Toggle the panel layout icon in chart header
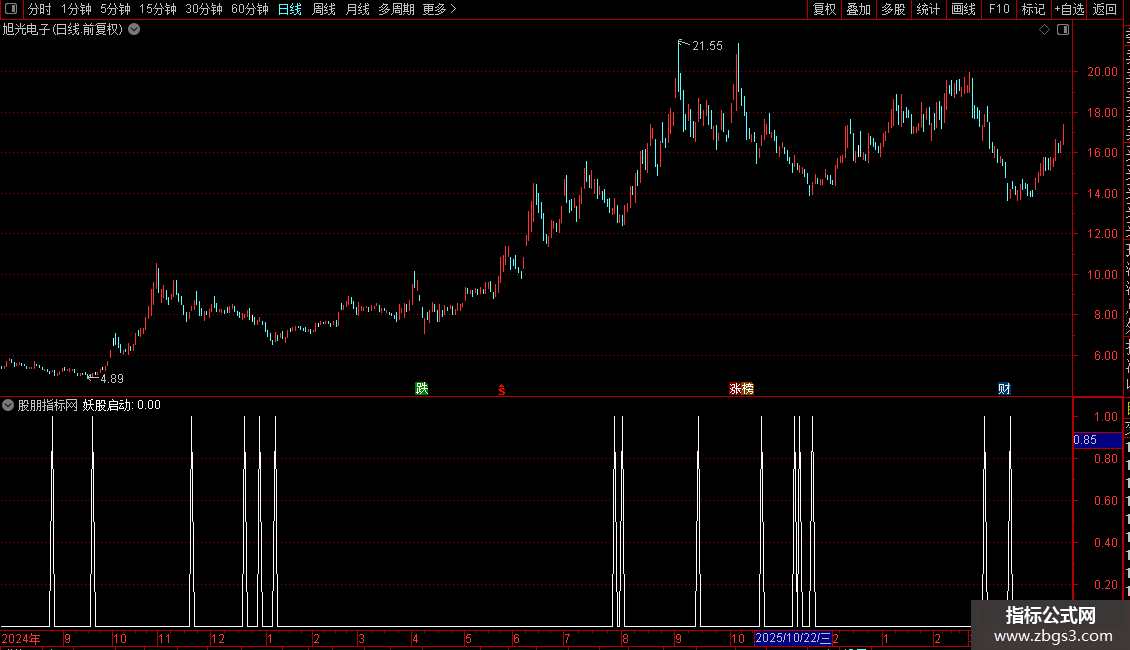1130x650 pixels. pyautogui.click(x=1063, y=30)
